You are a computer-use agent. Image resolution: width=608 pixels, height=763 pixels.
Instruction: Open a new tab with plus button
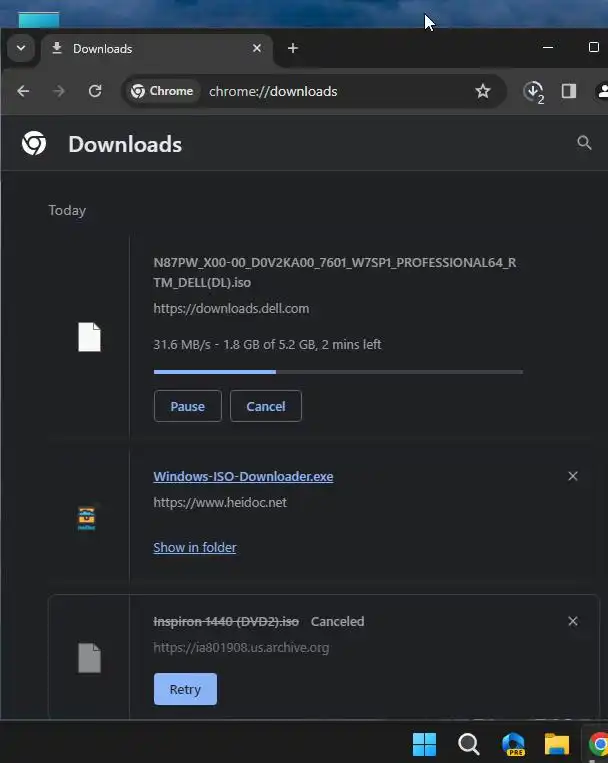(293, 48)
